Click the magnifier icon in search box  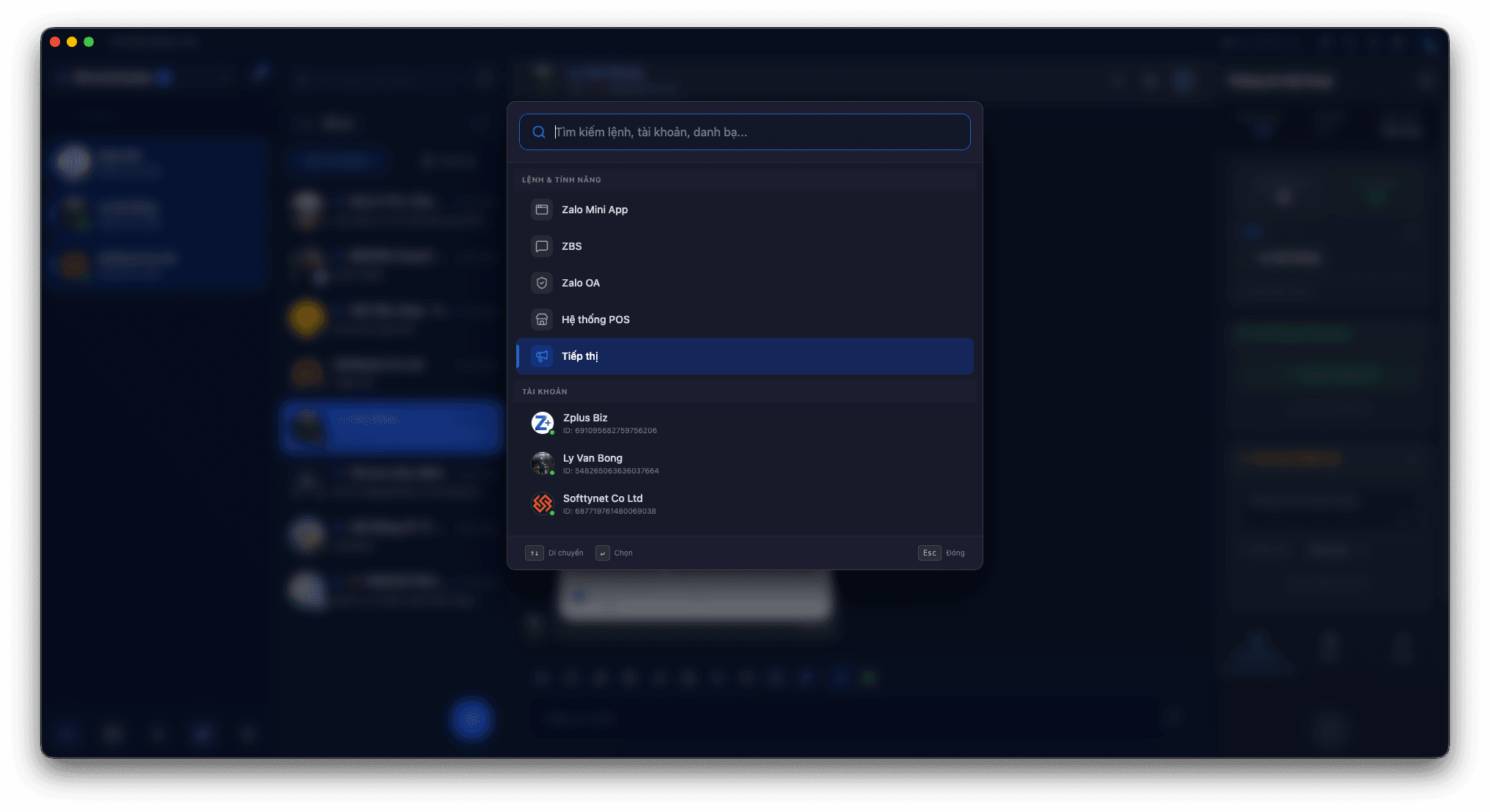point(539,132)
